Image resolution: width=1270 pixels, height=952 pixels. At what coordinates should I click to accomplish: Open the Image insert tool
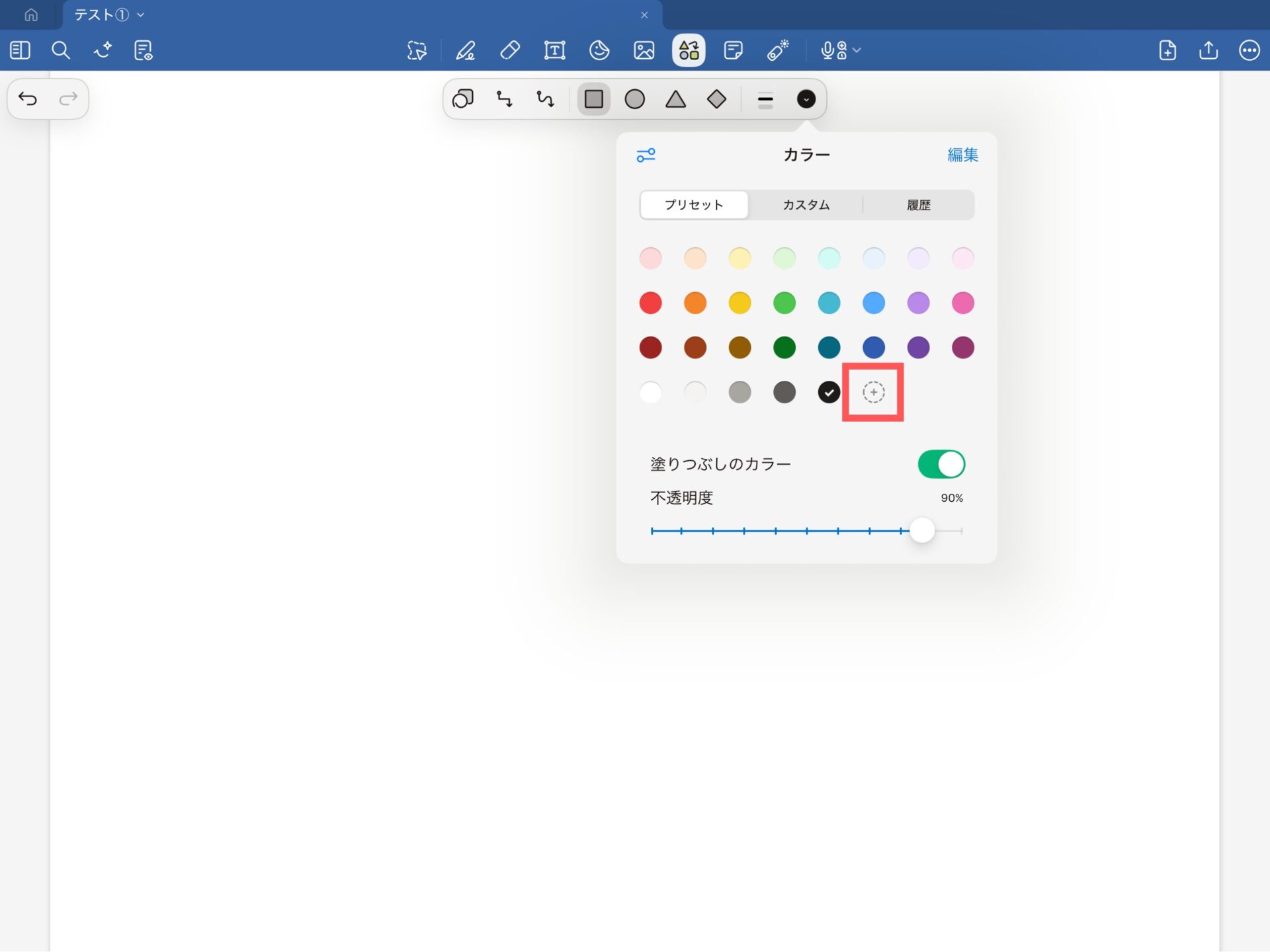(x=644, y=50)
